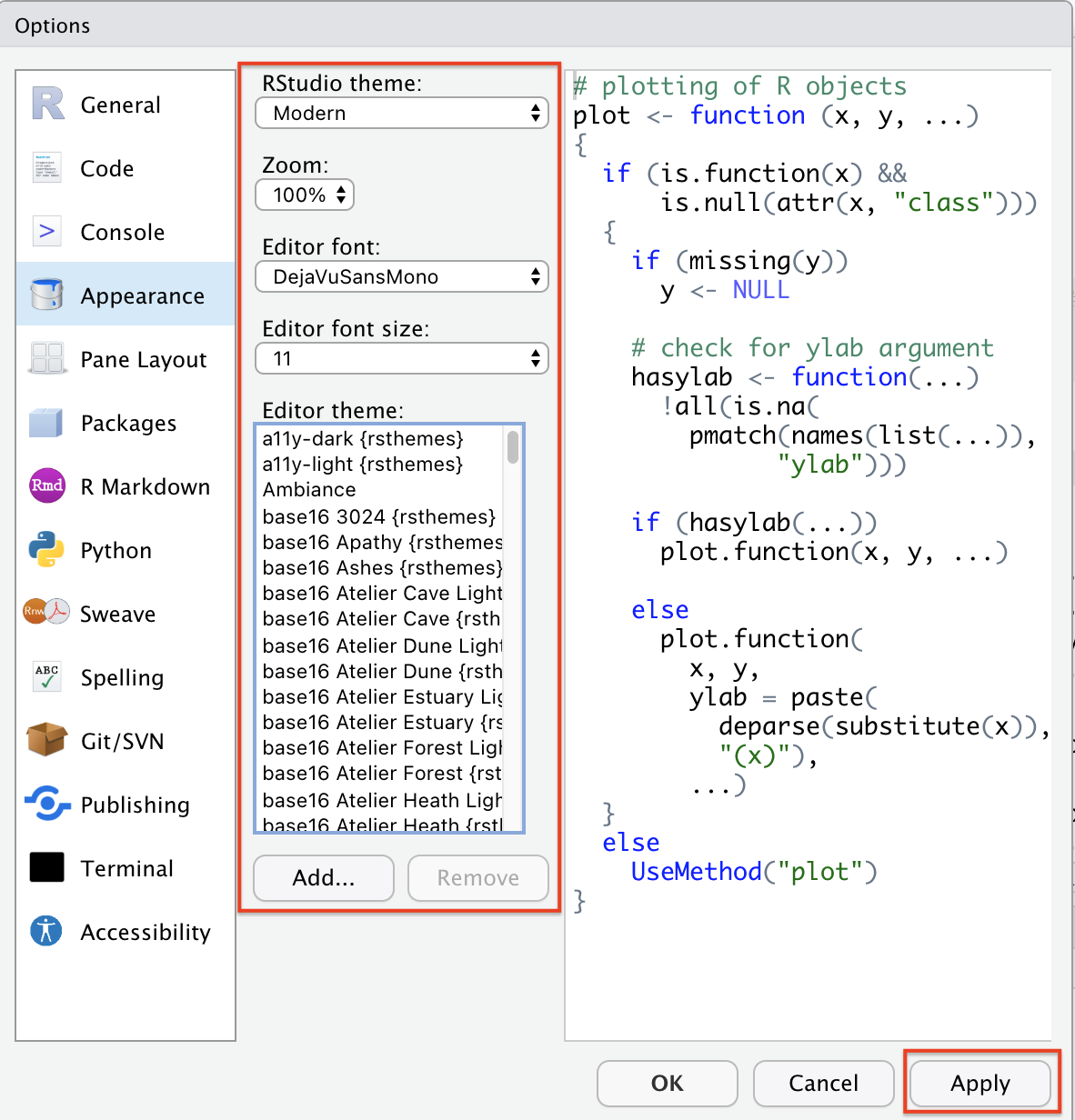Click the Packages box icon
The image size is (1075, 1120).
point(46,423)
